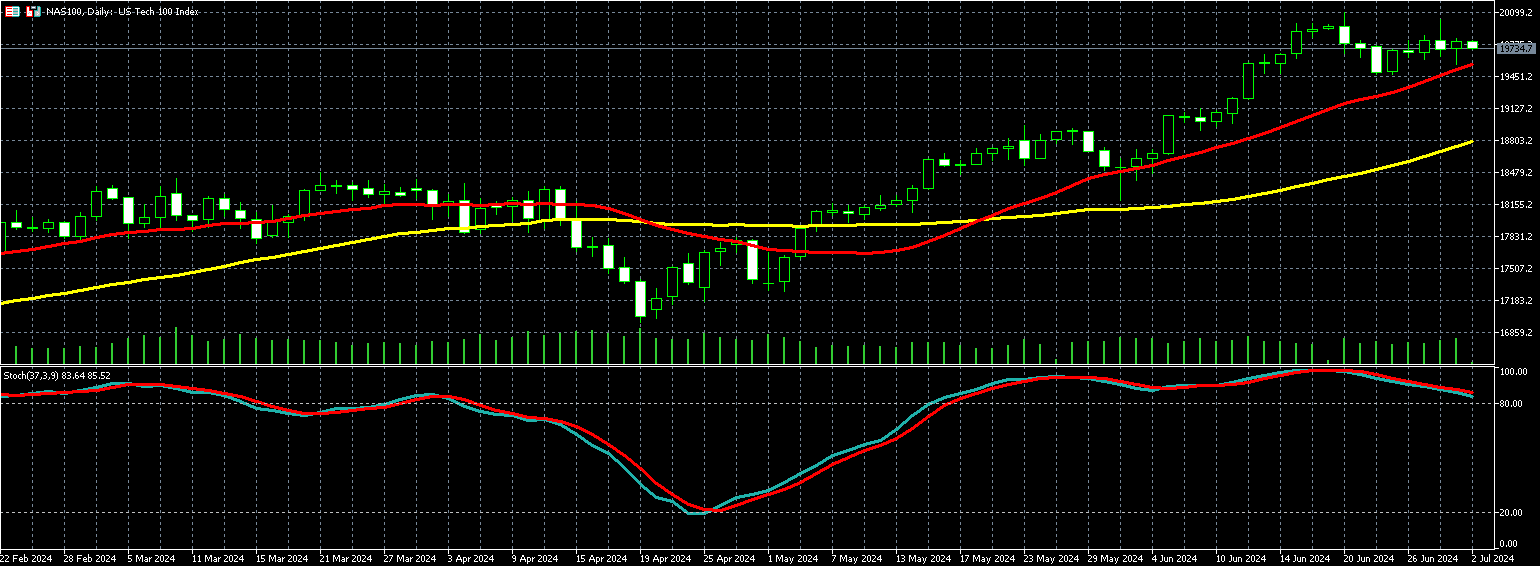Click the last candlestick on the chart

[x=1472, y=44]
